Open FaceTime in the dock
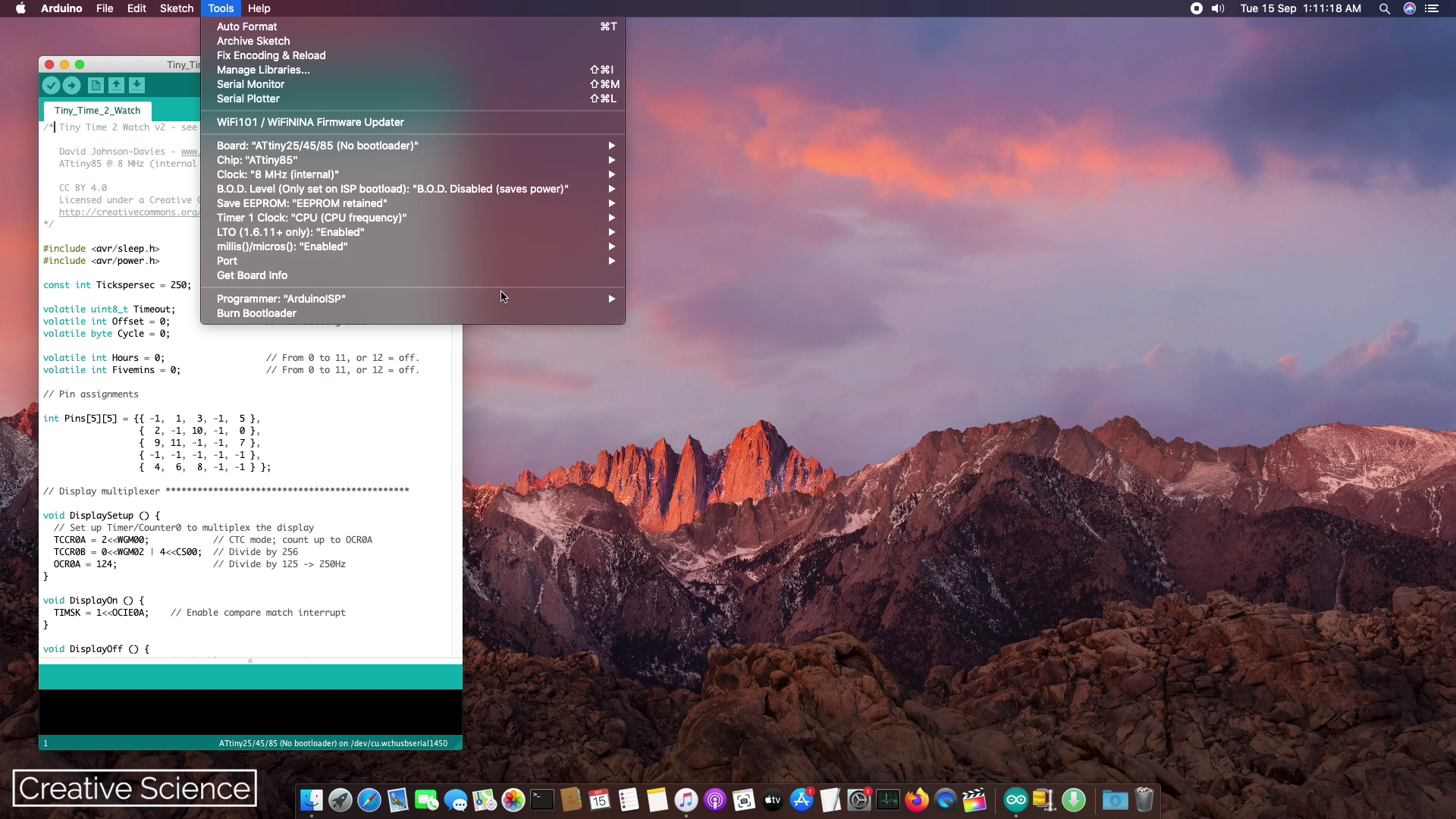1456x819 pixels. (x=427, y=800)
